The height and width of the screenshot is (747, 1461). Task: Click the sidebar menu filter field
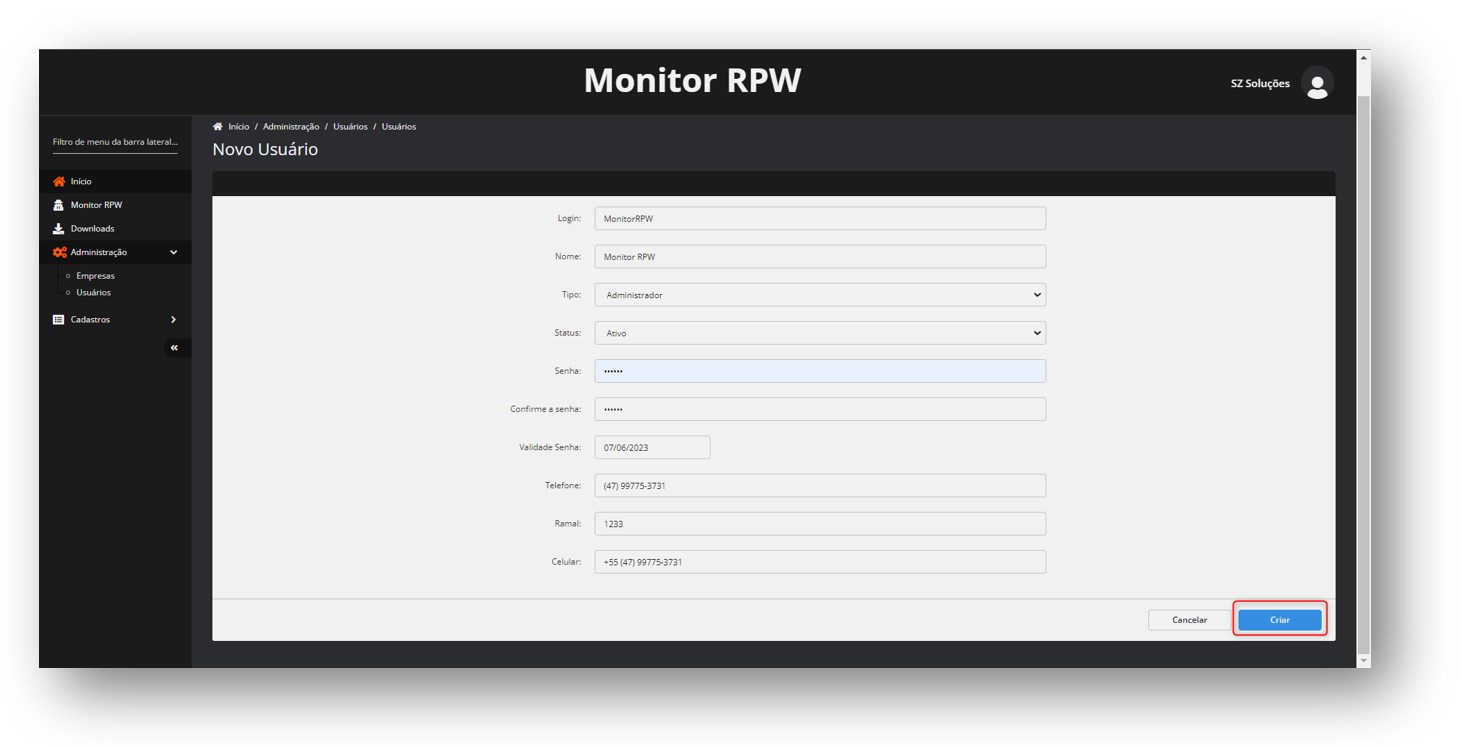coord(115,142)
